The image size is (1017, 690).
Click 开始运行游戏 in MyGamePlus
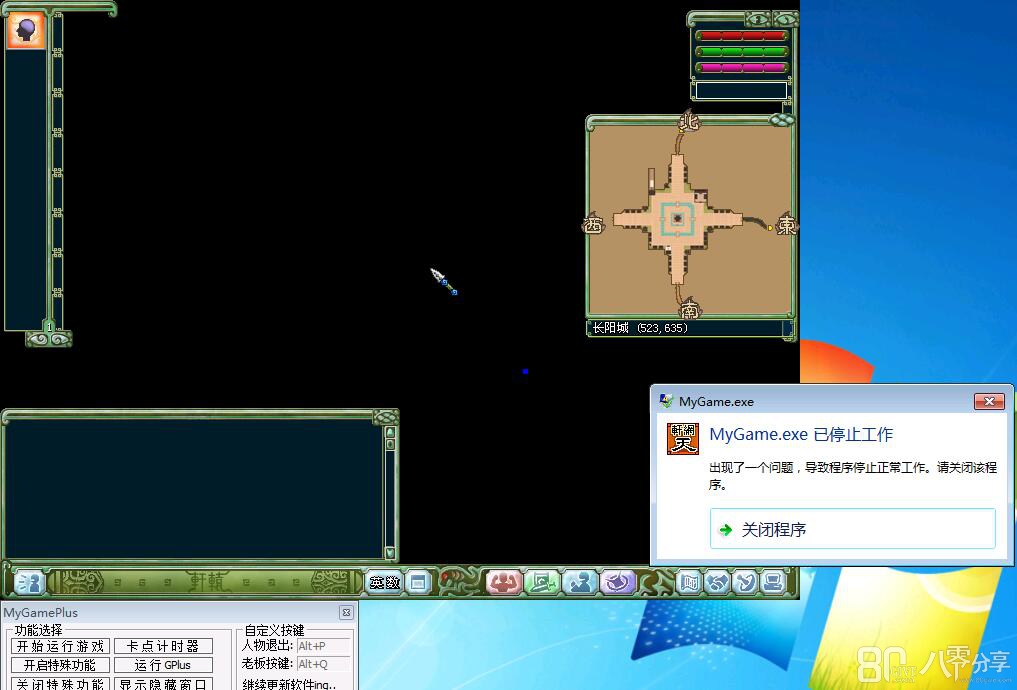(60, 647)
